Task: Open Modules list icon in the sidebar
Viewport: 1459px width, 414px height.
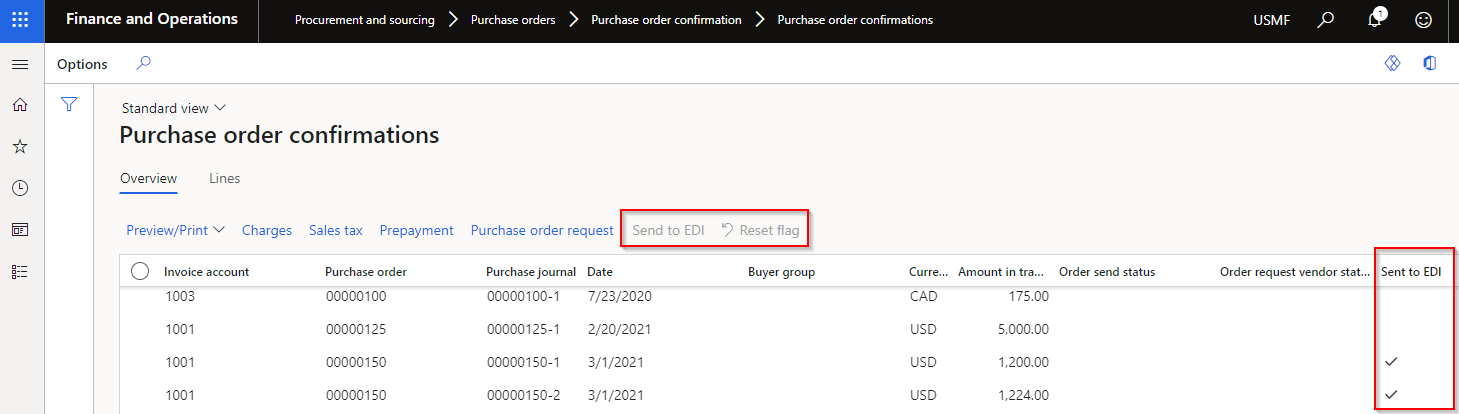Action: tap(20, 271)
